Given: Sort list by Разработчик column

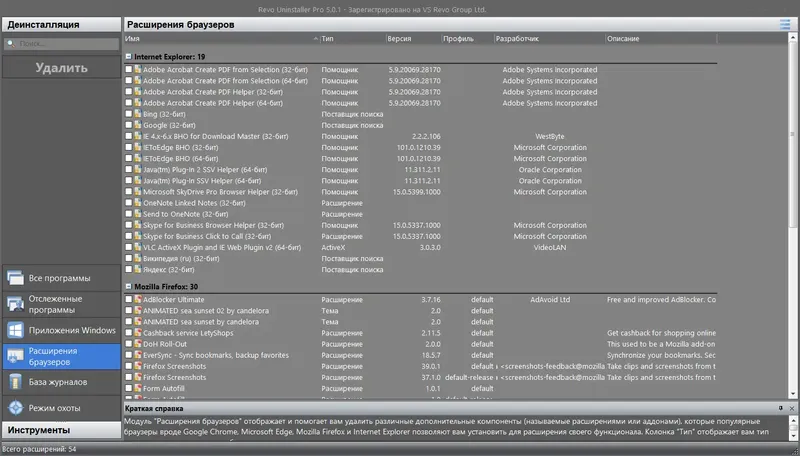Looking at the screenshot, I should (x=549, y=39).
